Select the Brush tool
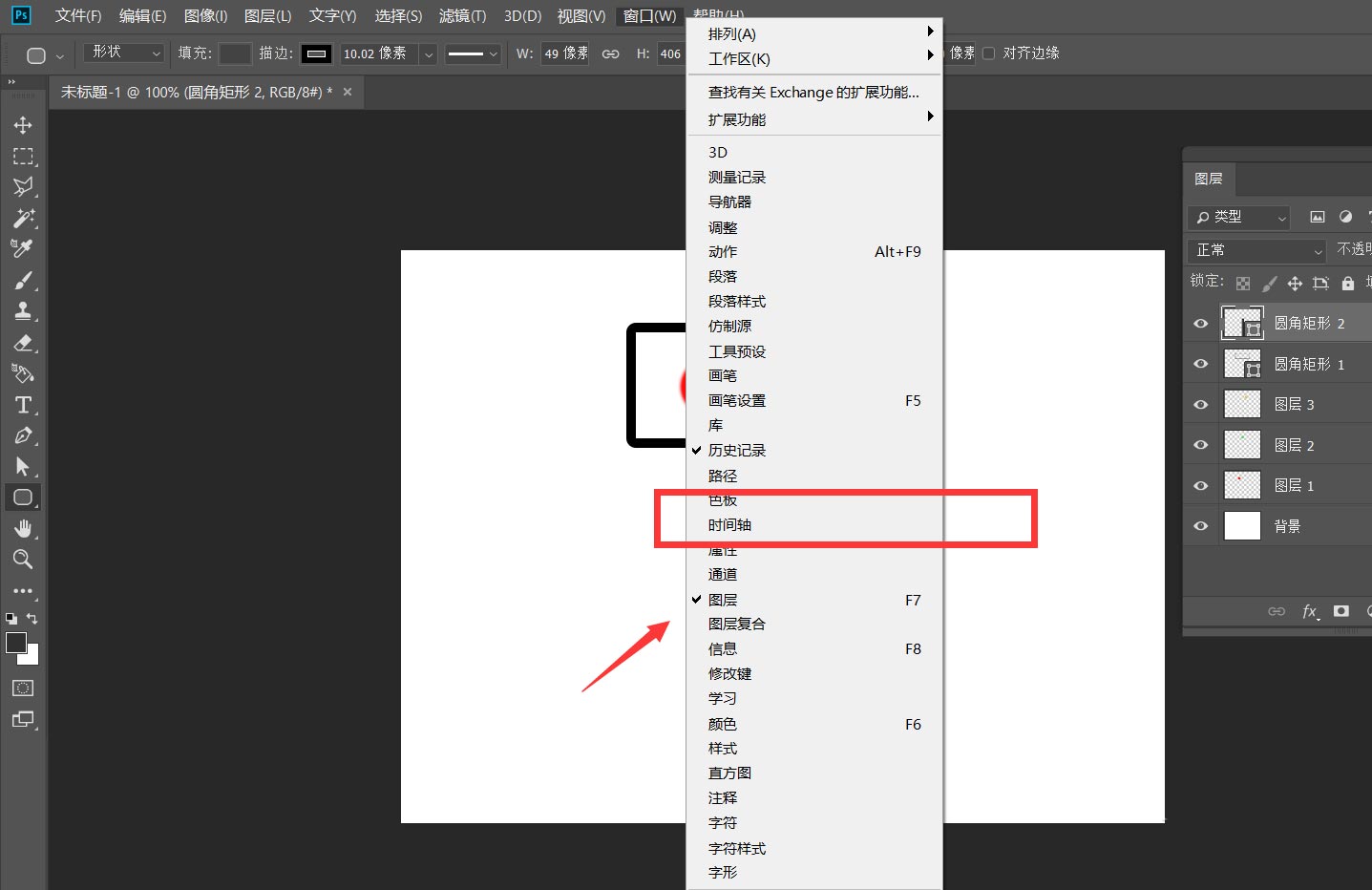 coord(23,280)
